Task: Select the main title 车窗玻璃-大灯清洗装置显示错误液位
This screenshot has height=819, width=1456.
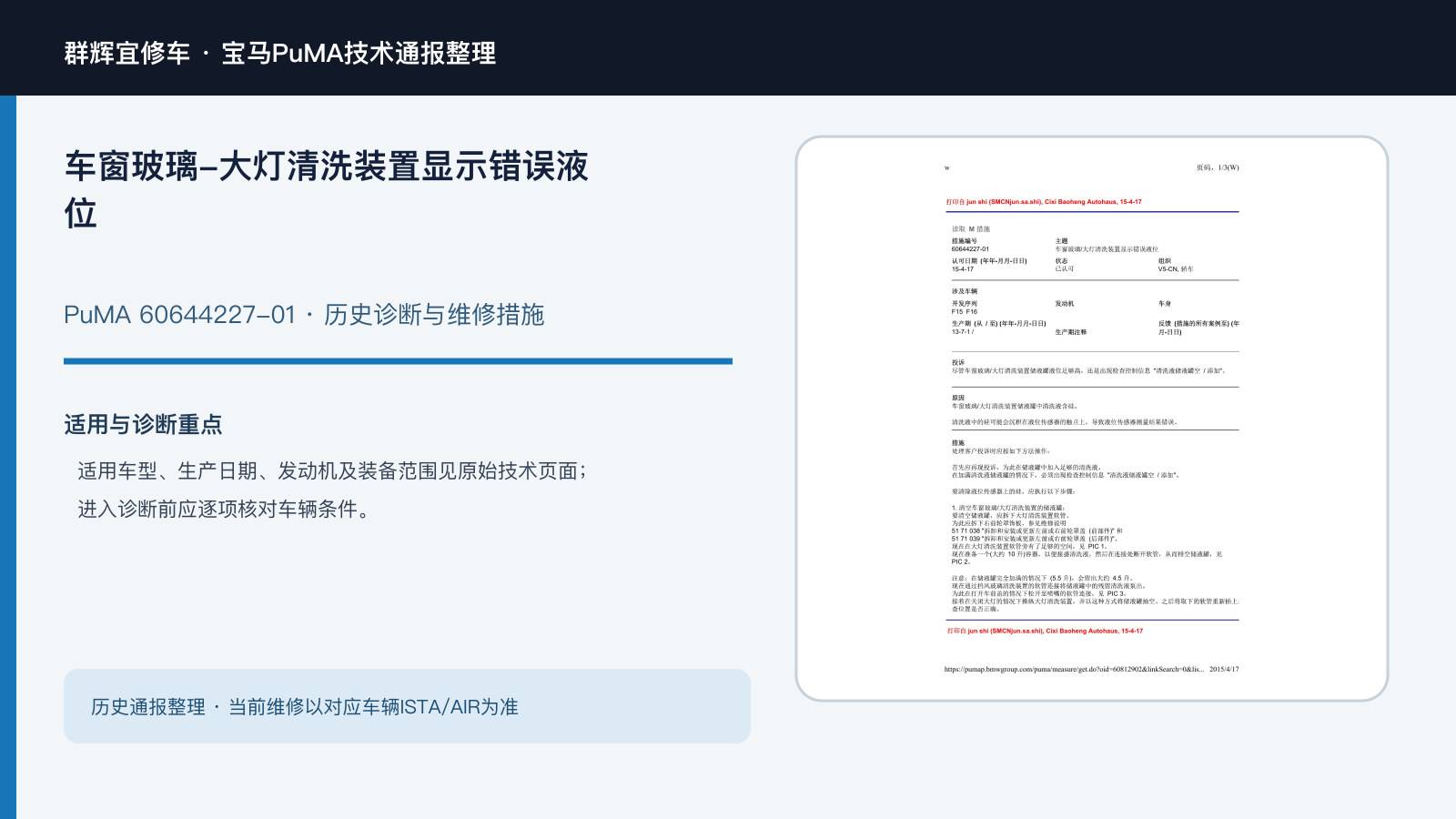Action: [x=326, y=189]
